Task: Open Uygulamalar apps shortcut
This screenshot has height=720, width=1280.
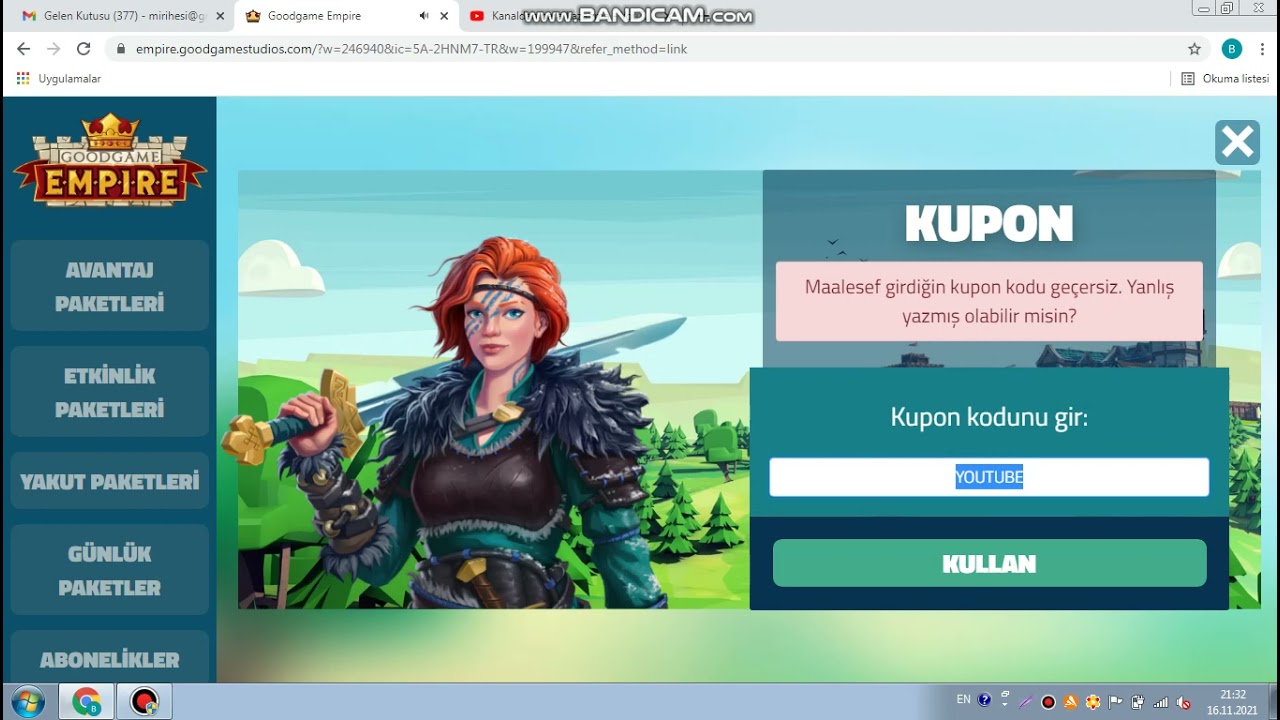Action: 59,78
